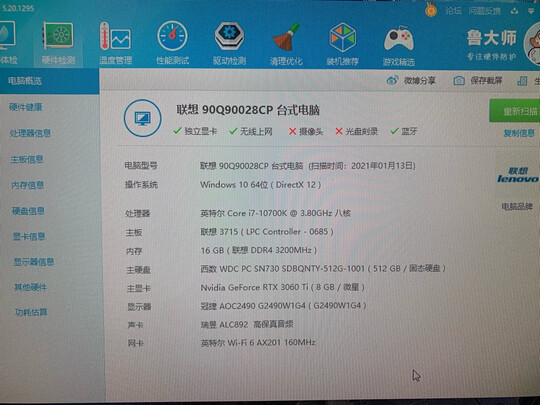This screenshot has width=540, height=405.
Task: Click the Windows 10 64位 operating system value
Action: [x=260, y=185]
